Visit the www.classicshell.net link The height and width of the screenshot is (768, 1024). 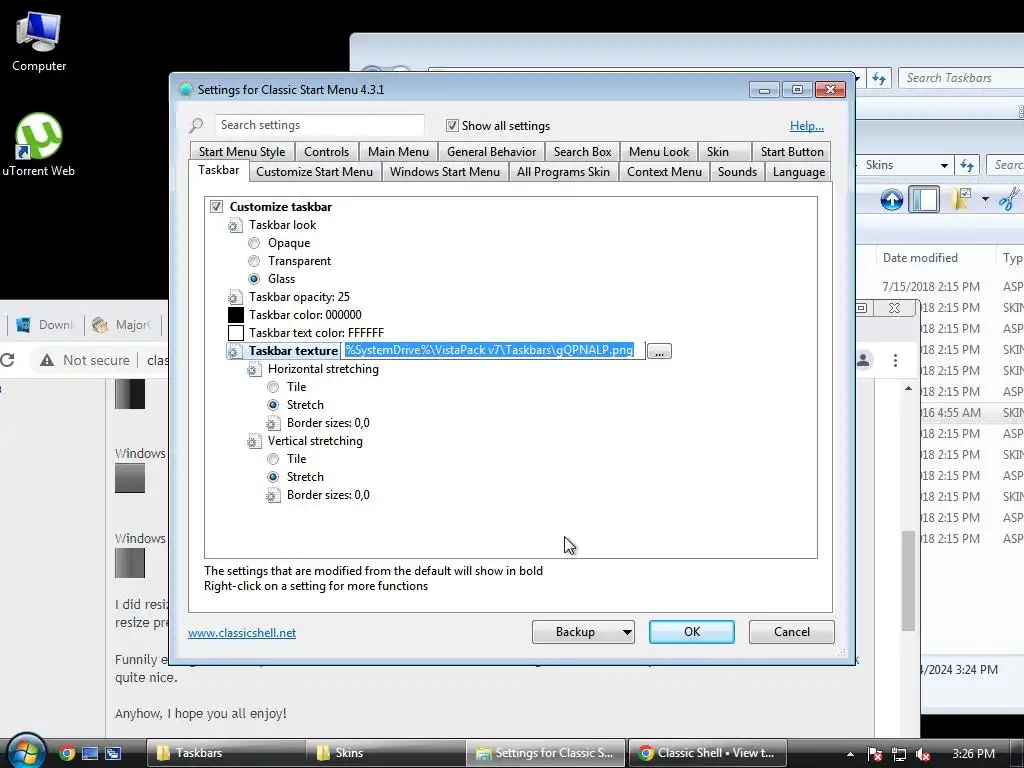click(242, 633)
